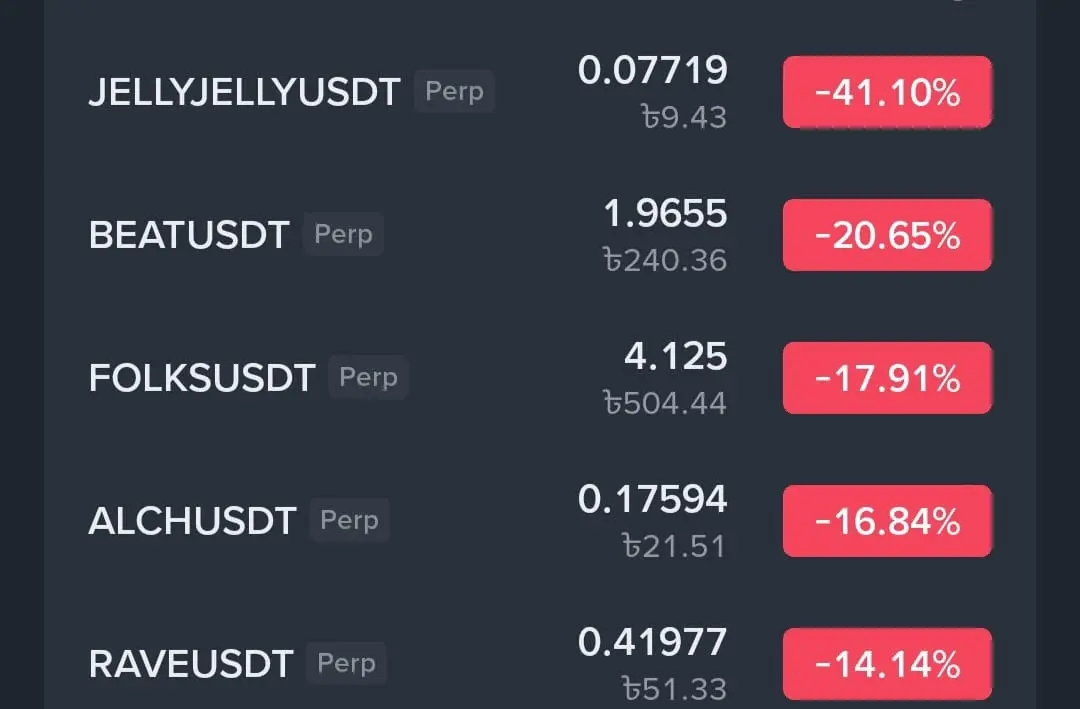
Task: Tap the ALCHUSDT price 0.17594
Action: point(652,499)
